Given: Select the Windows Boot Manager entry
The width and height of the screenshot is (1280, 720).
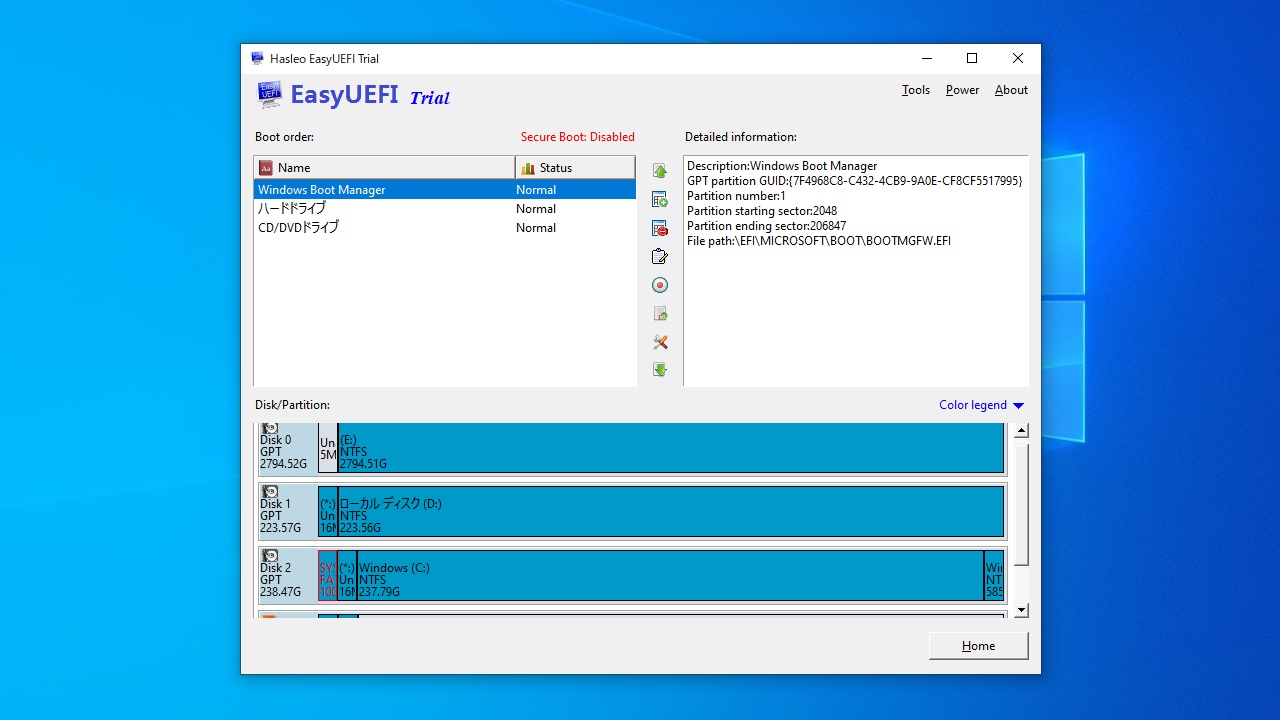Looking at the screenshot, I should [x=444, y=190].
